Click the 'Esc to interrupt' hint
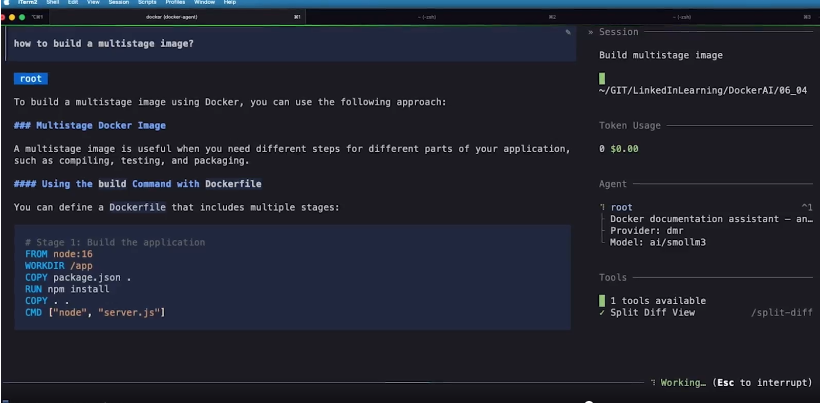Viewport: 820px width, 403px height. point(762,383)
